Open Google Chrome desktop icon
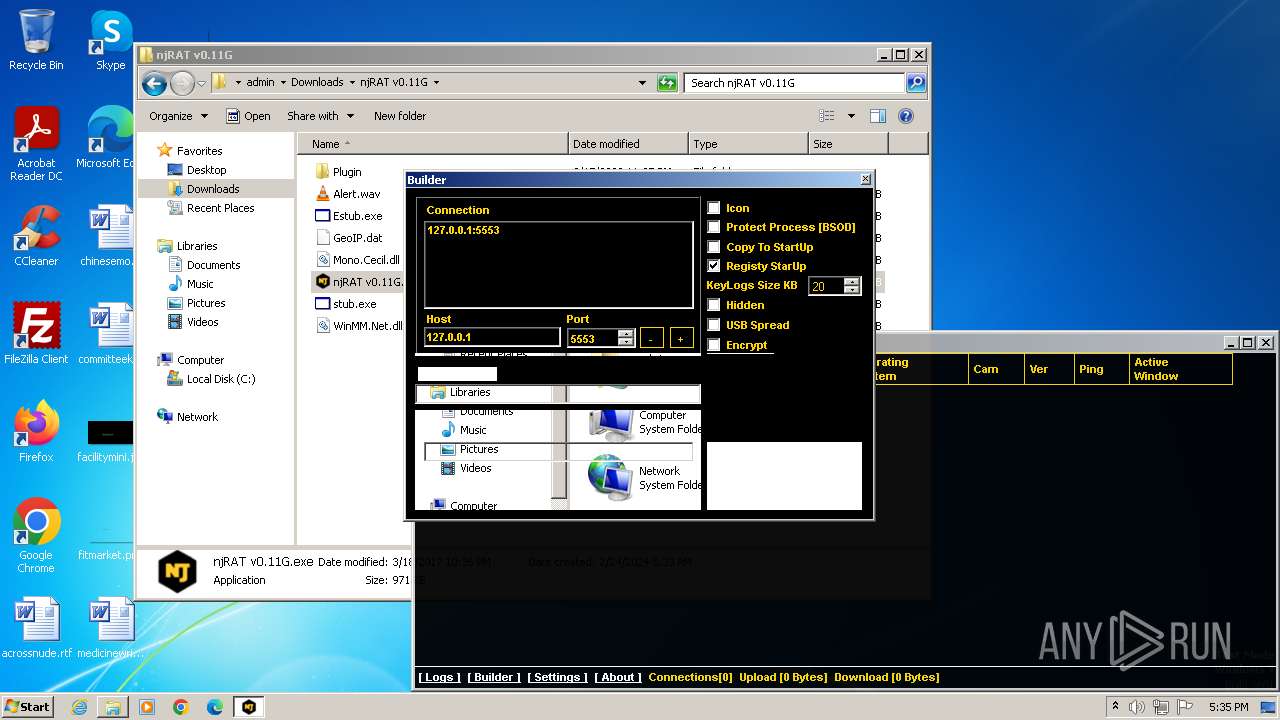 coord(36,536)
